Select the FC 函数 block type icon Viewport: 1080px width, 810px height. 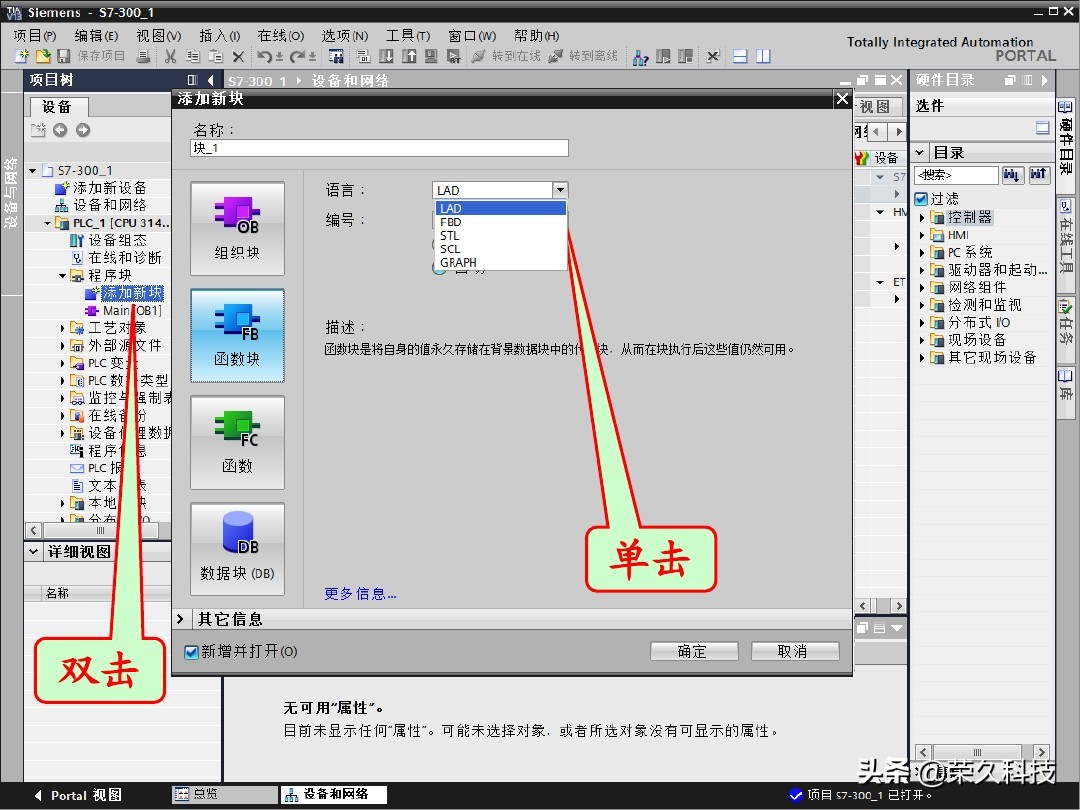tap(237, 443)
